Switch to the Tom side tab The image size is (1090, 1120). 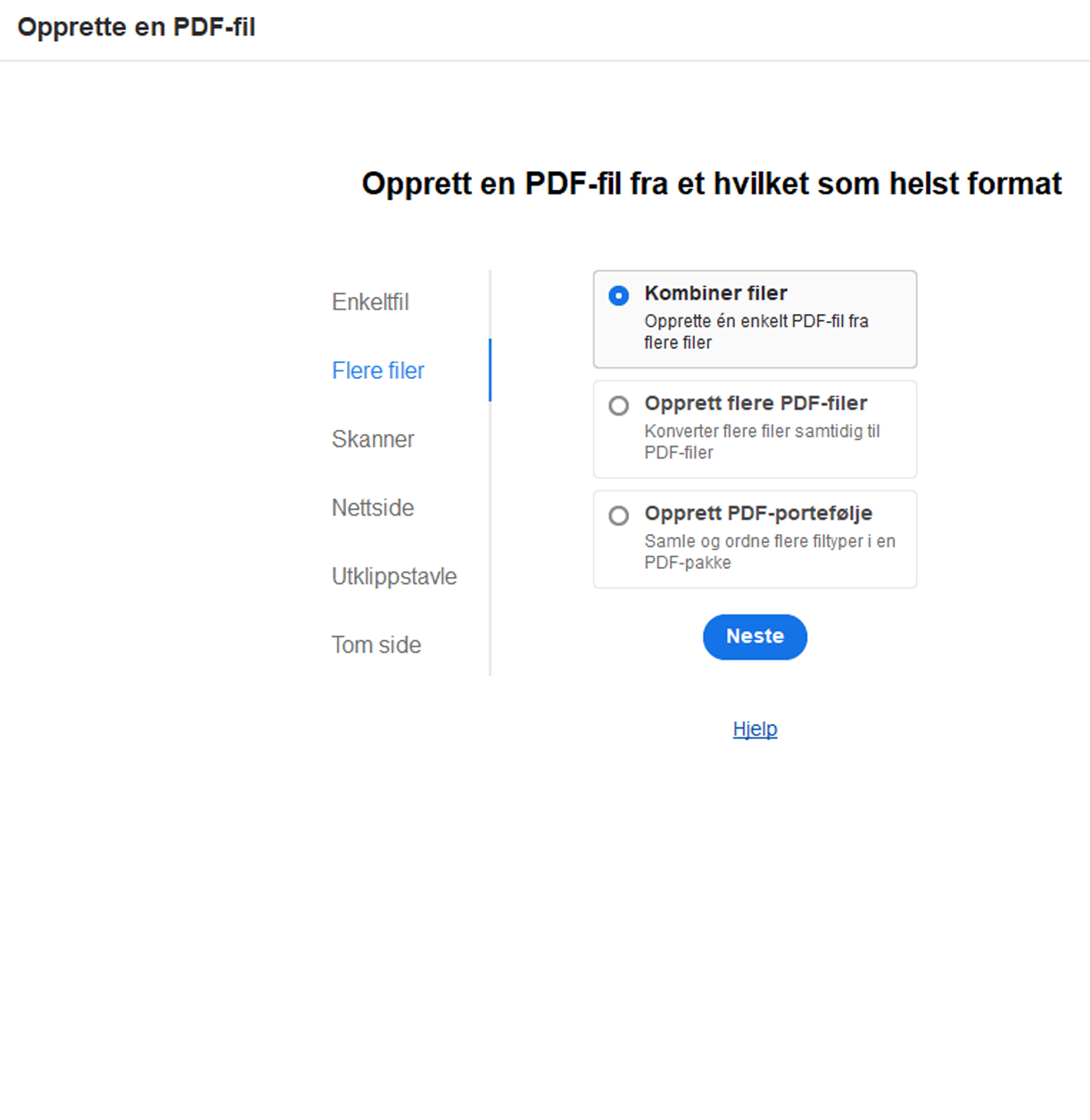click(x=376, y=646)
